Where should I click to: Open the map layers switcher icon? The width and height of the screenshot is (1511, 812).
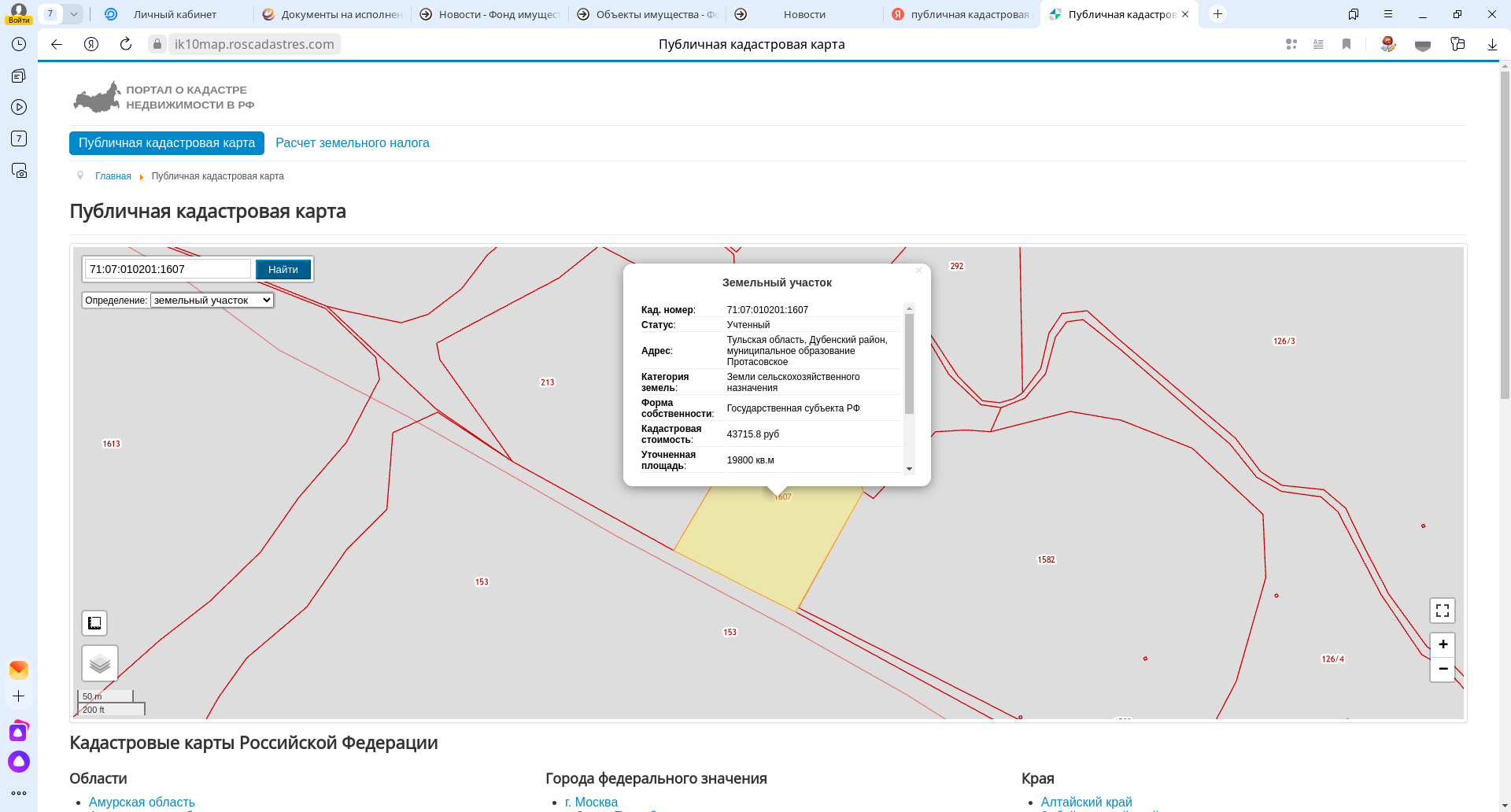pos(100,663)
